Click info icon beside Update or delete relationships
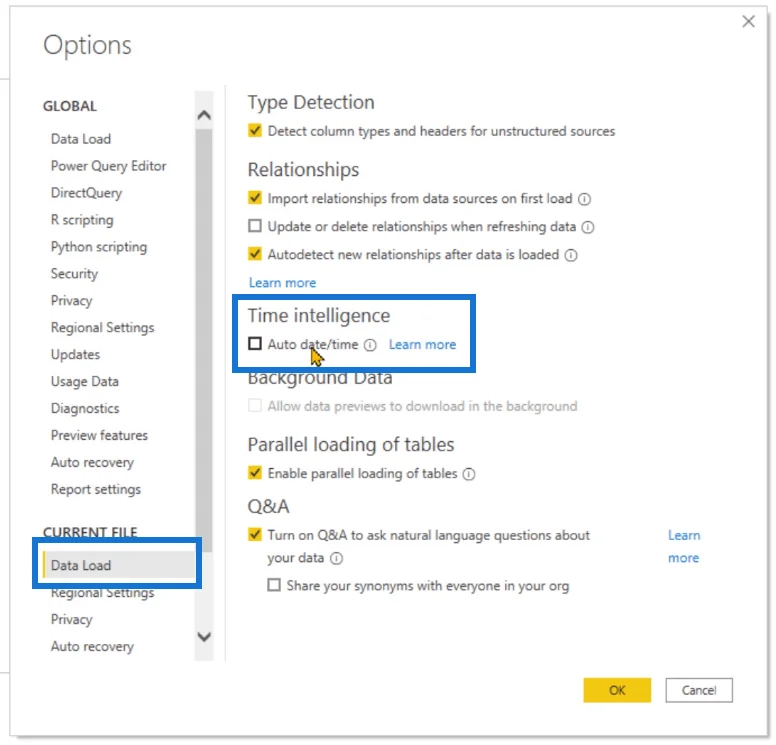 [587, 227]
